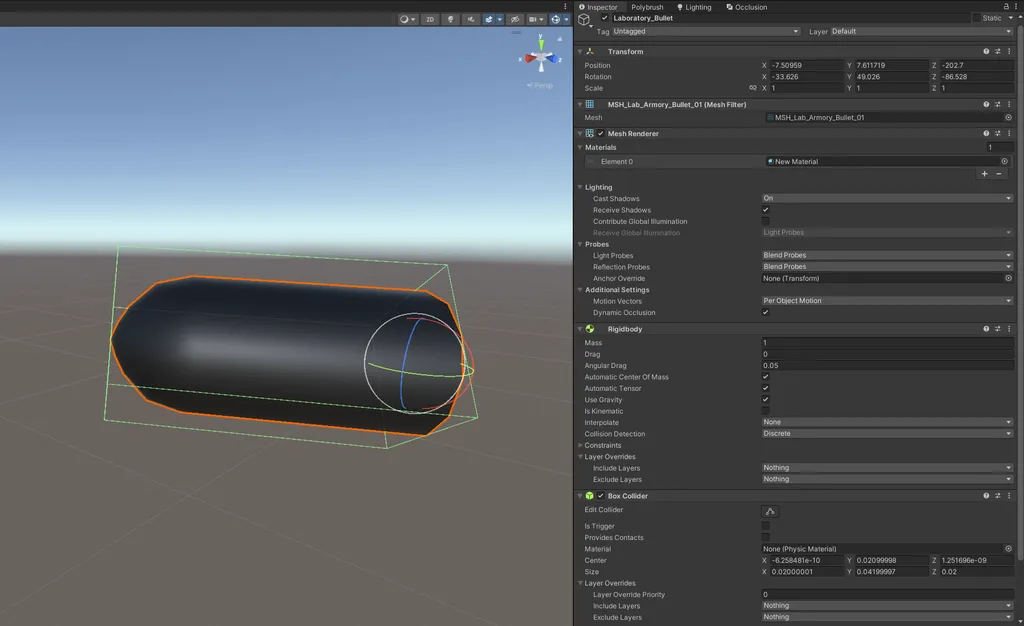Screen dimensions: 1024x626
Task: Toggle Contribute Global Illumination checkbox
Action: pos(765,221)
